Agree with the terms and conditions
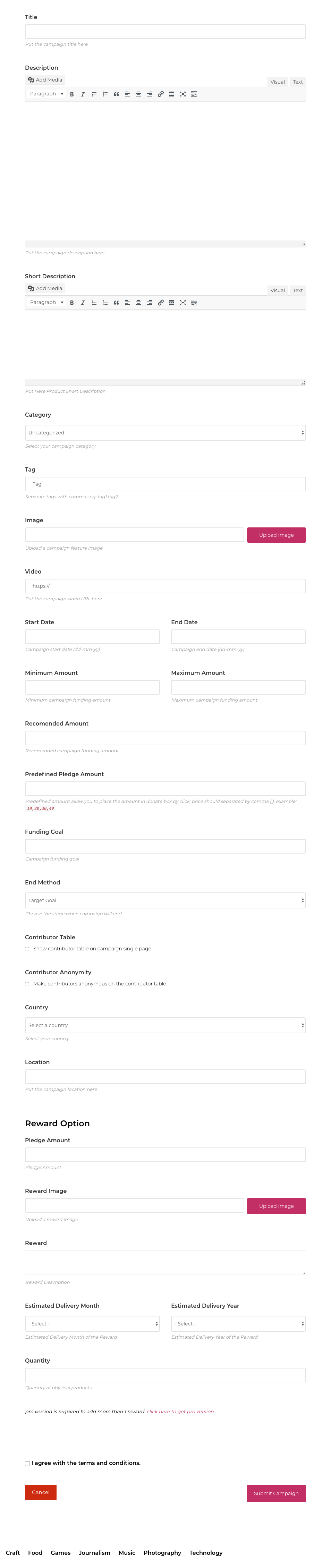This screenshot has width=331, height=1568. click(27, 1463)
